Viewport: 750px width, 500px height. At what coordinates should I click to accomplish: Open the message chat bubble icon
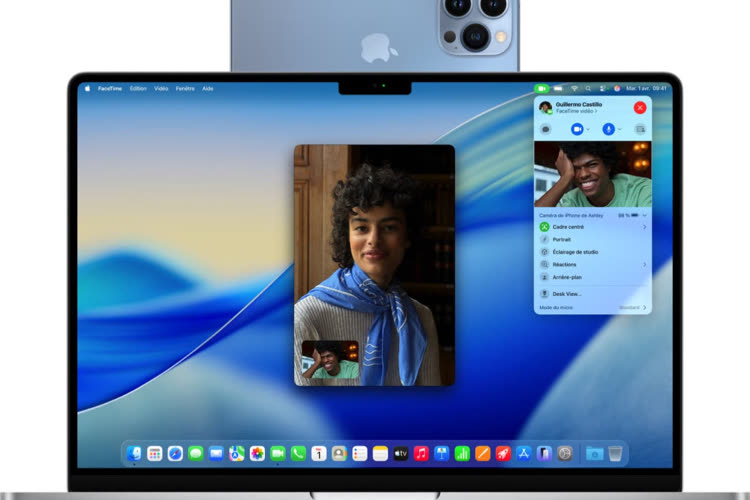(546, 129)
